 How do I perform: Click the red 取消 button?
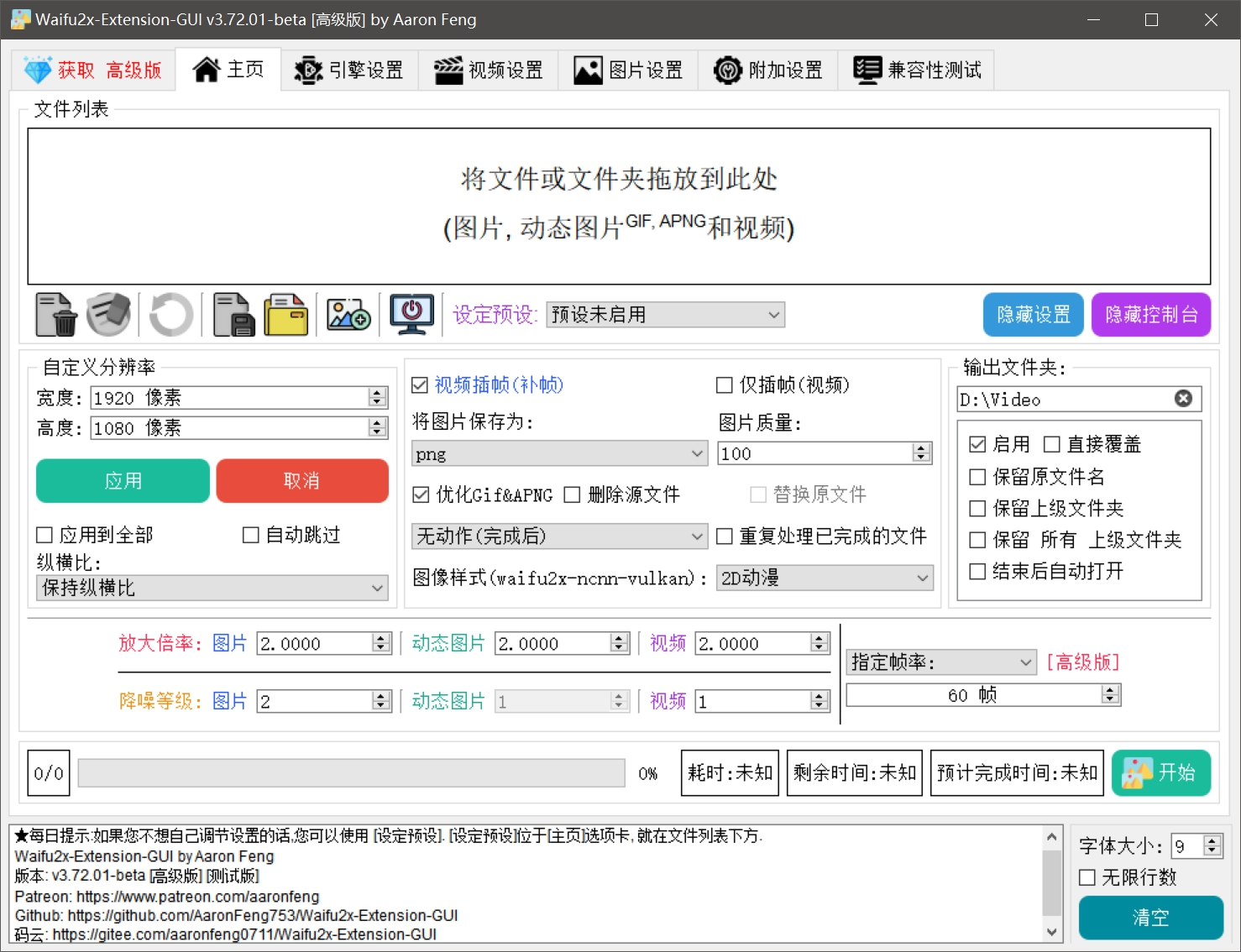coord(302,481)
